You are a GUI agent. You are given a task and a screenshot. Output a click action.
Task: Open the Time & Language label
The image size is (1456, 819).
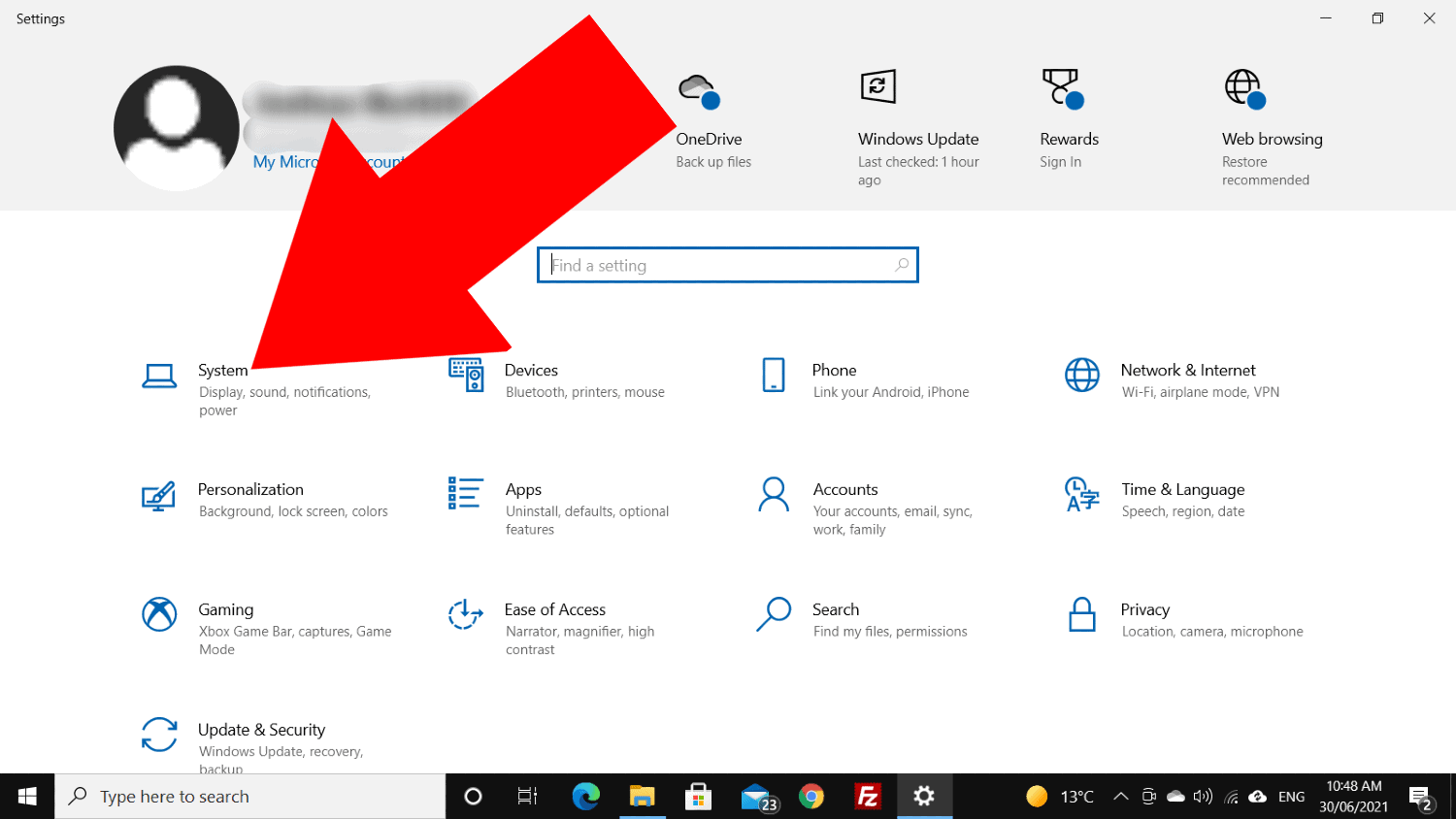coord(1183,490)
